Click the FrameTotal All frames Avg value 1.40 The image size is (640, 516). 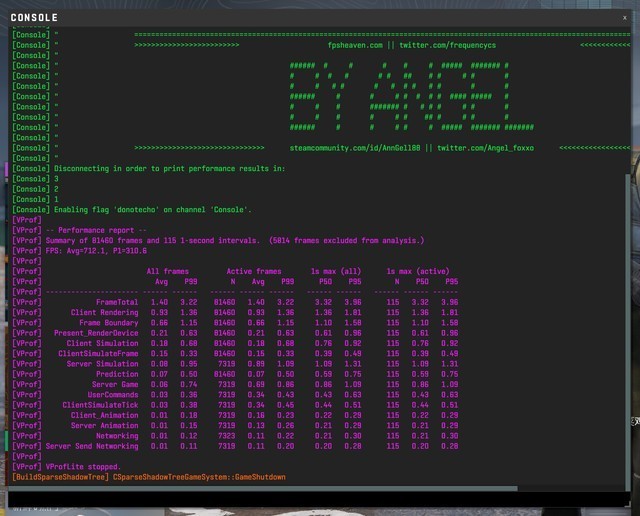[159, 302]
